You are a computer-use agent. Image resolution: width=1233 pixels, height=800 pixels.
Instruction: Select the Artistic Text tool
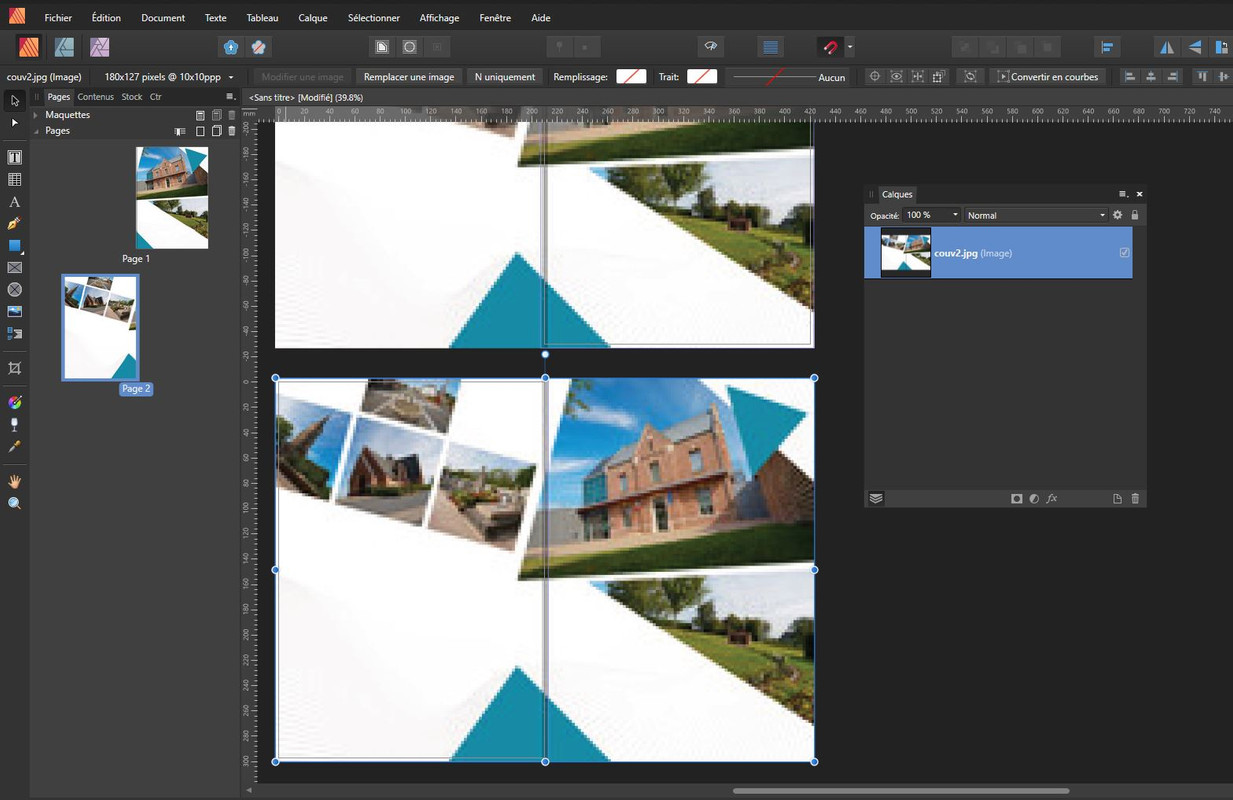tap(15, 202)
